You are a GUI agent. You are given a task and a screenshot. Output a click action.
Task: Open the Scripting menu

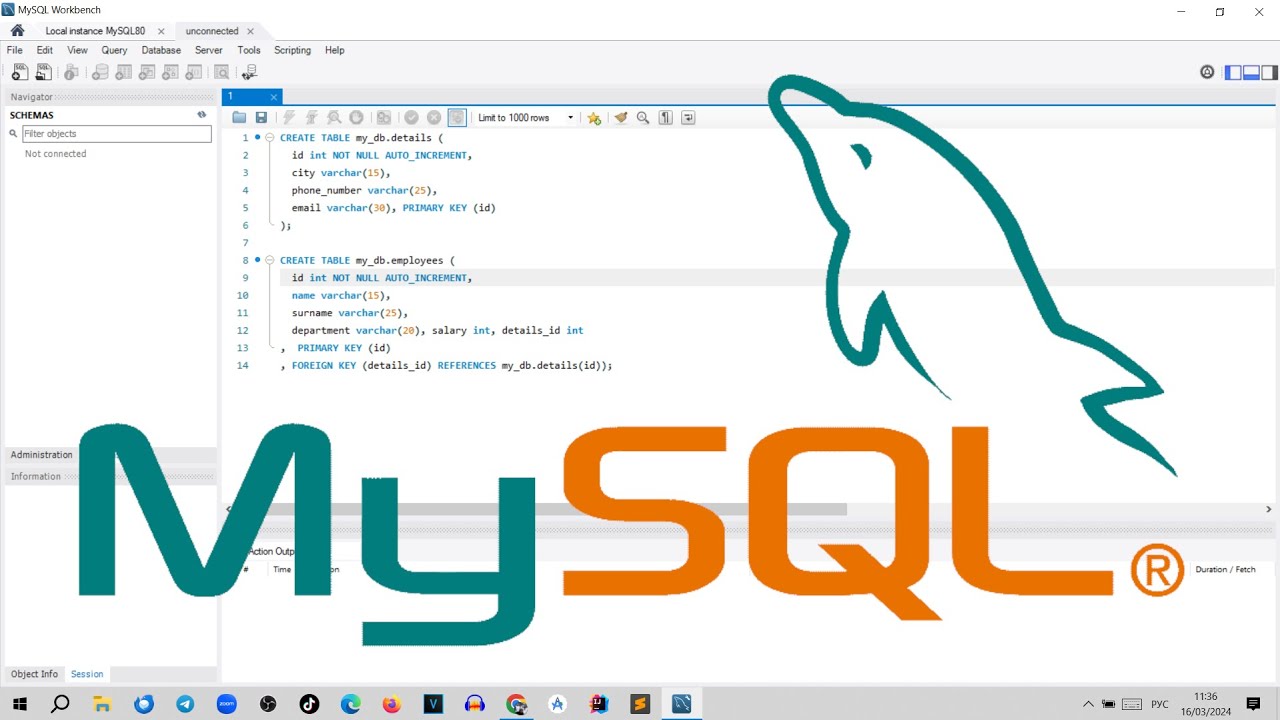292,50
